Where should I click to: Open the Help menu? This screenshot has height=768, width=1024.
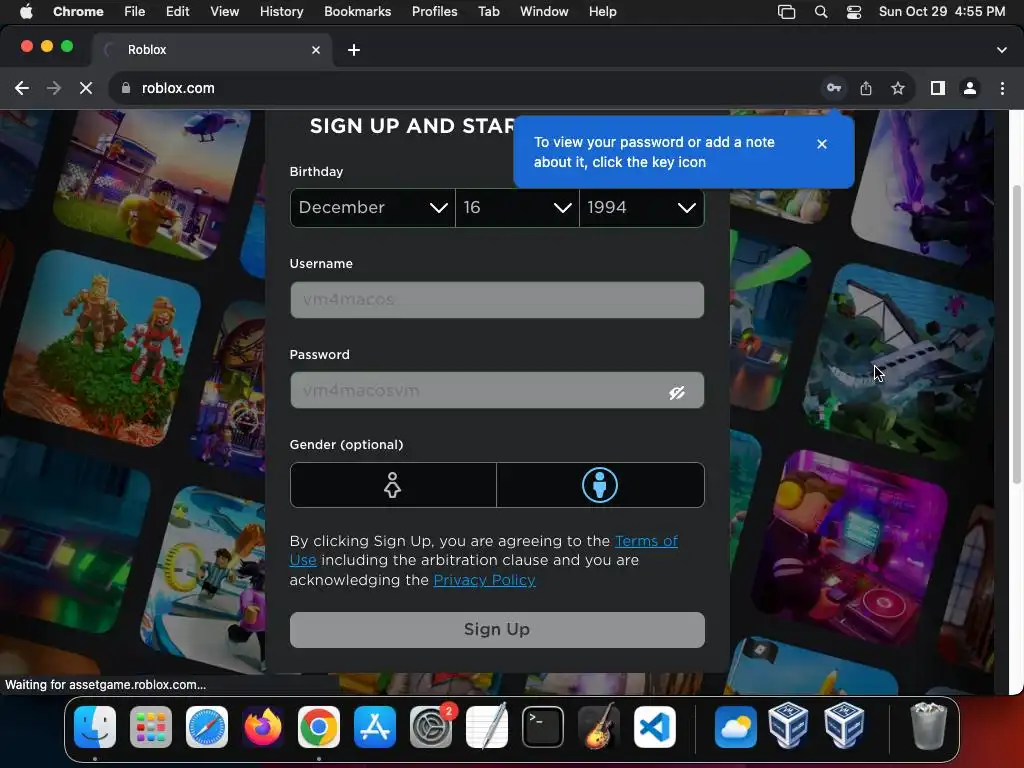pos(602,12)
